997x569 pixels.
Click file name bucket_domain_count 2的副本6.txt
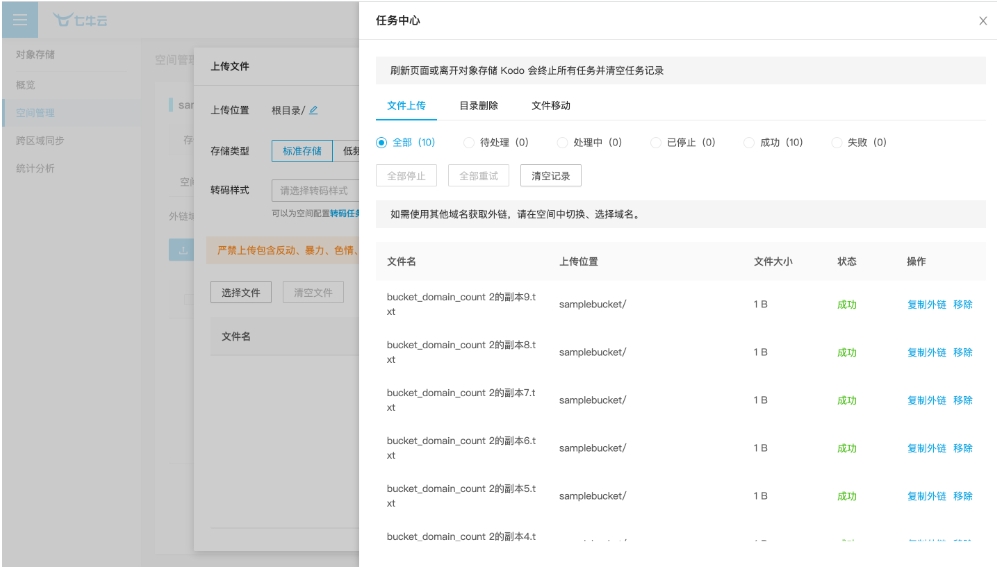coord(461,448)
